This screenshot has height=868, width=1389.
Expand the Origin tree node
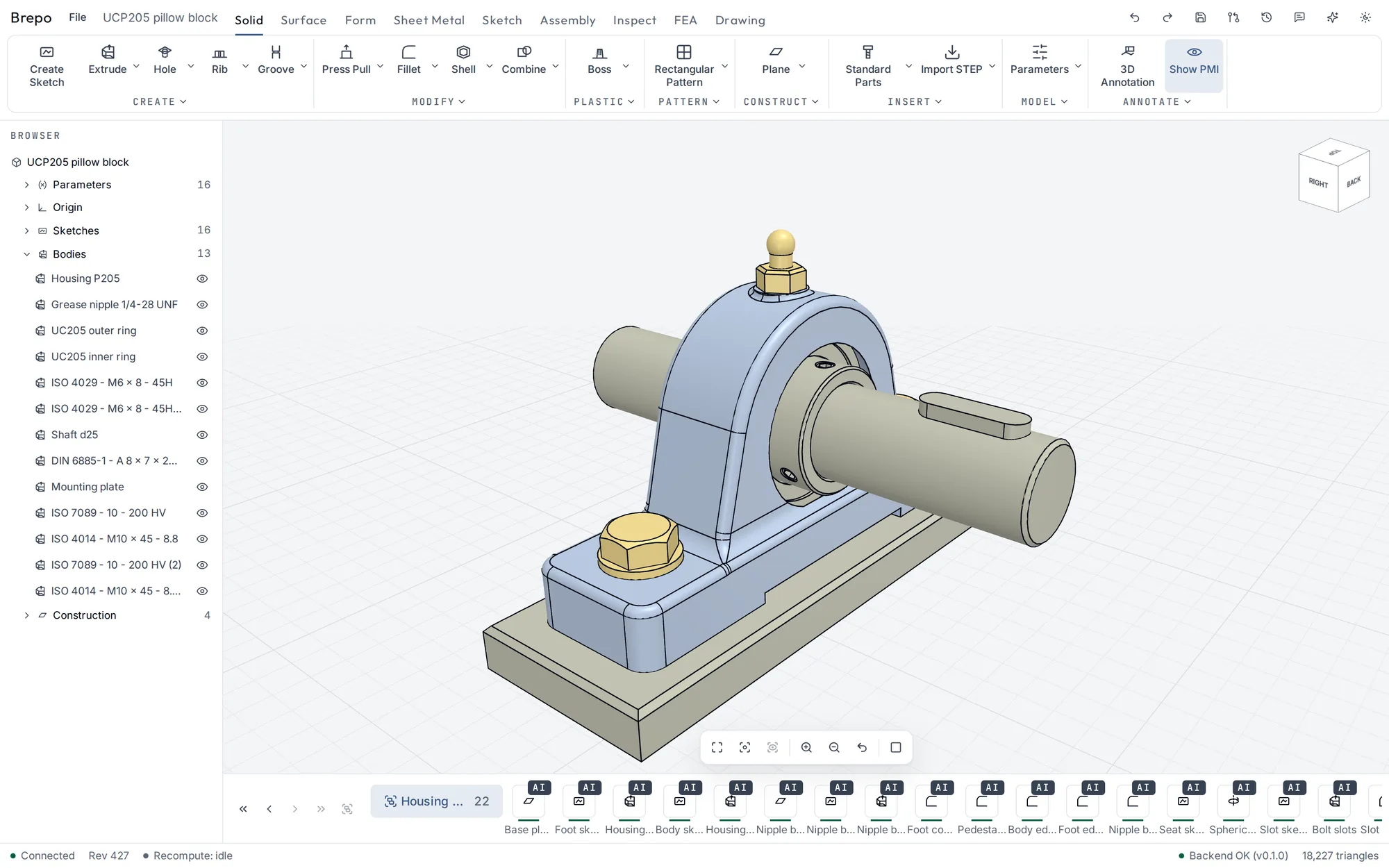pyautogui.click(x=26, y=208)
